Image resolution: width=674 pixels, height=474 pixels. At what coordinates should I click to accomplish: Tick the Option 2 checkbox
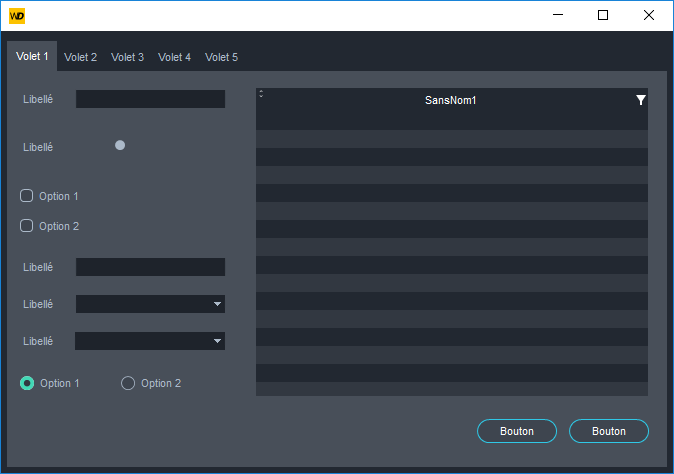point(27,226)
